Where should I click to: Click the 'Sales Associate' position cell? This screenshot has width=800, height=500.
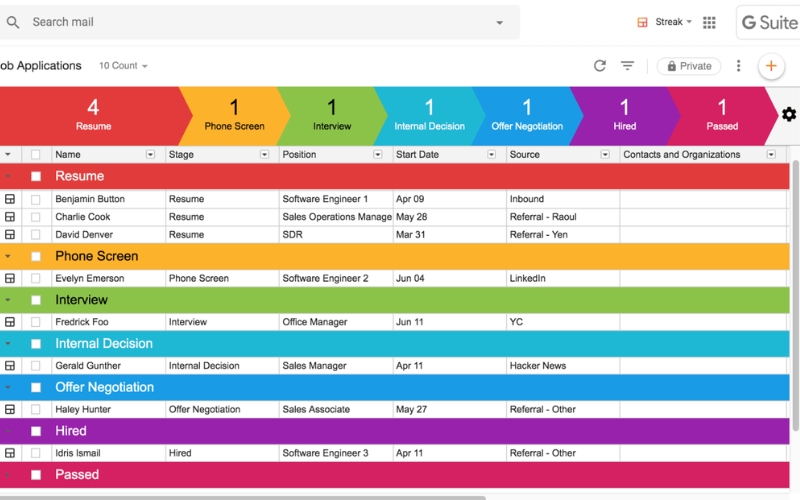pyautogui.click(x=336, y=409)
